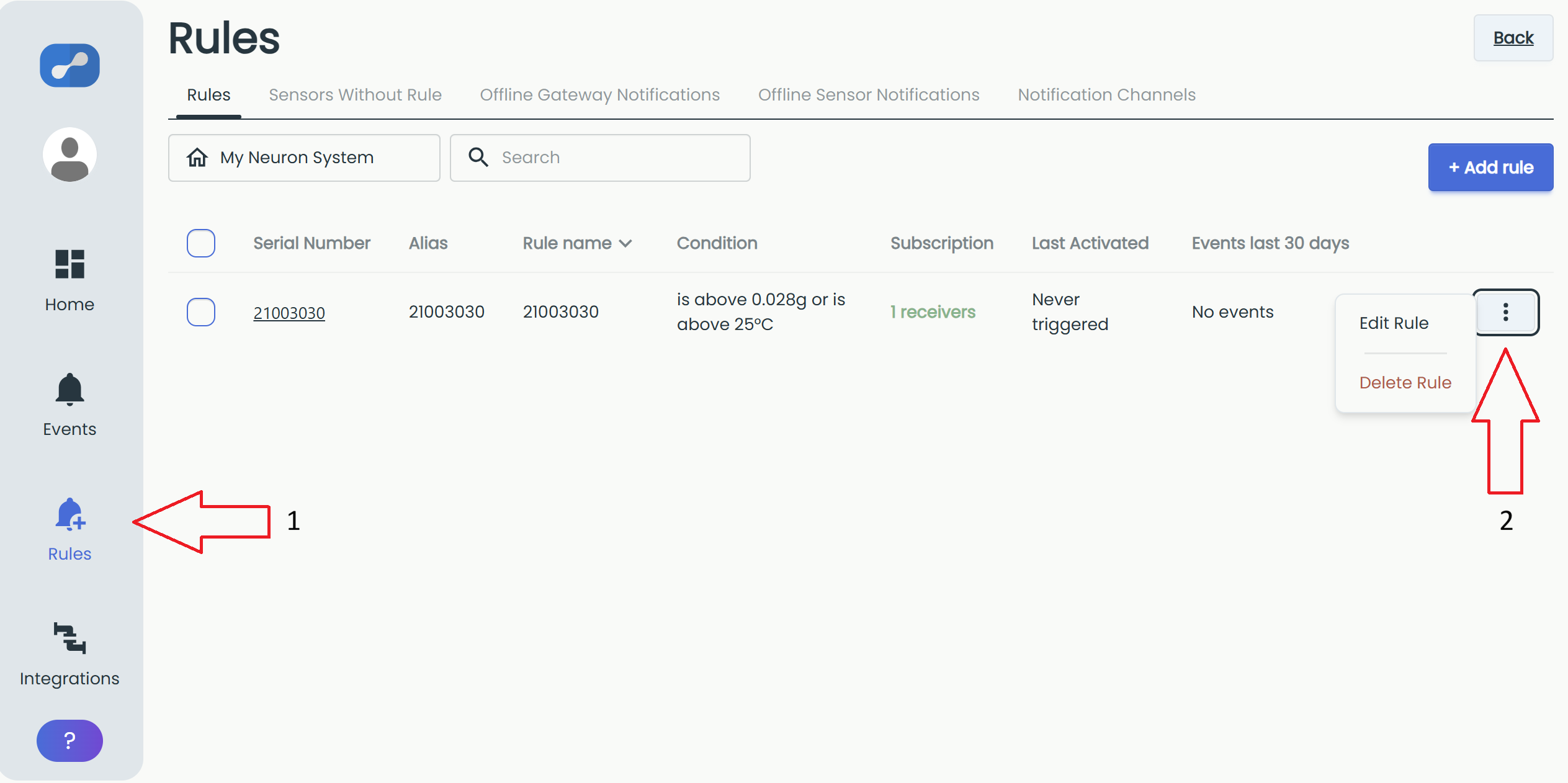Click the 'No events' cell
Screen dimensions: 1568x783
(1232, 312)
